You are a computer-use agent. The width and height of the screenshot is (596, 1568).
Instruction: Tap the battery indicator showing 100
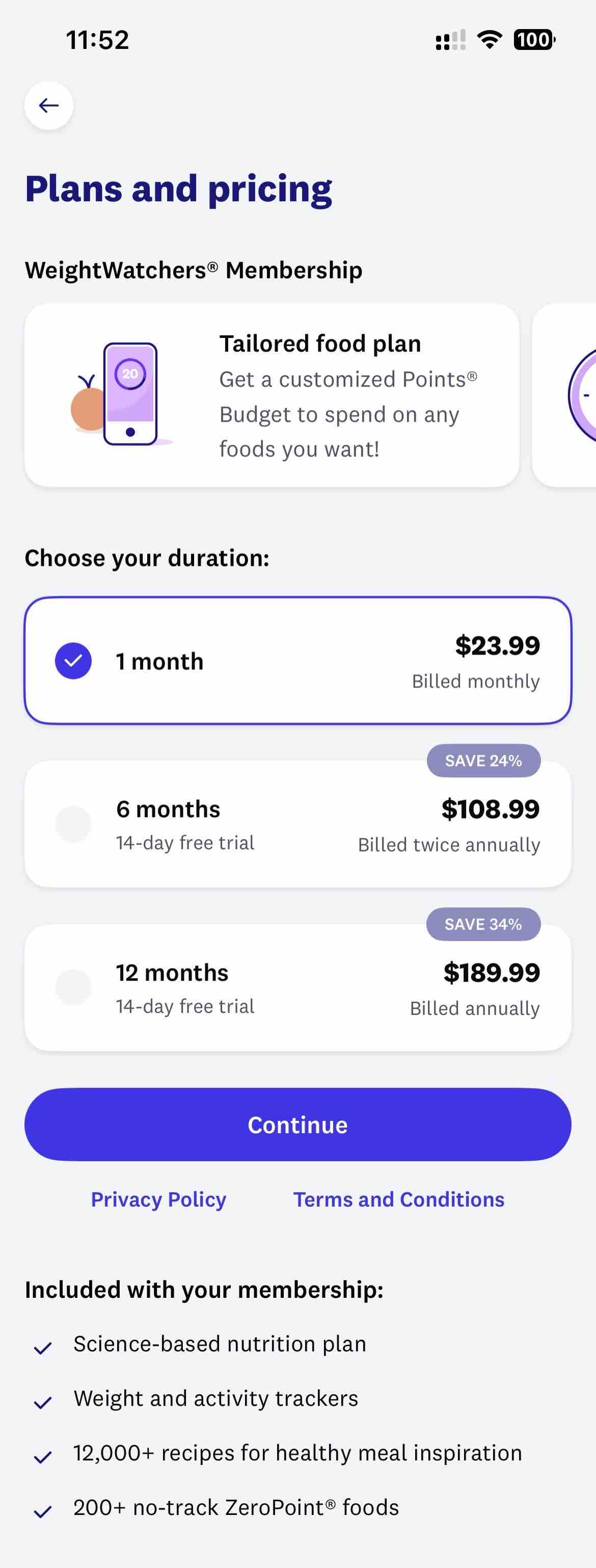click(534, 40)
